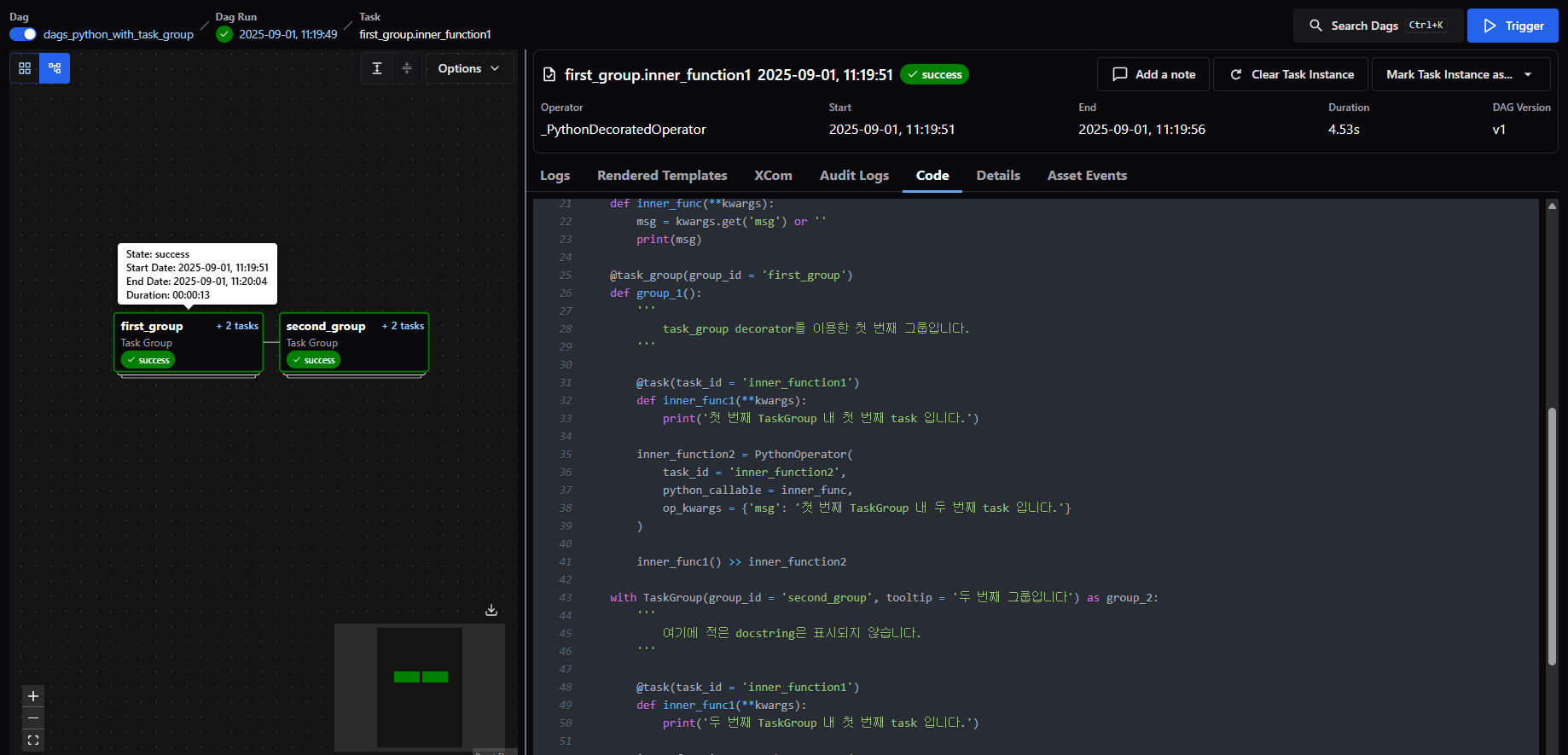This screenshot has width=1568, height=755.
Task: Click code line 25 @task_group decorator
Action: [x=731, y=275]
